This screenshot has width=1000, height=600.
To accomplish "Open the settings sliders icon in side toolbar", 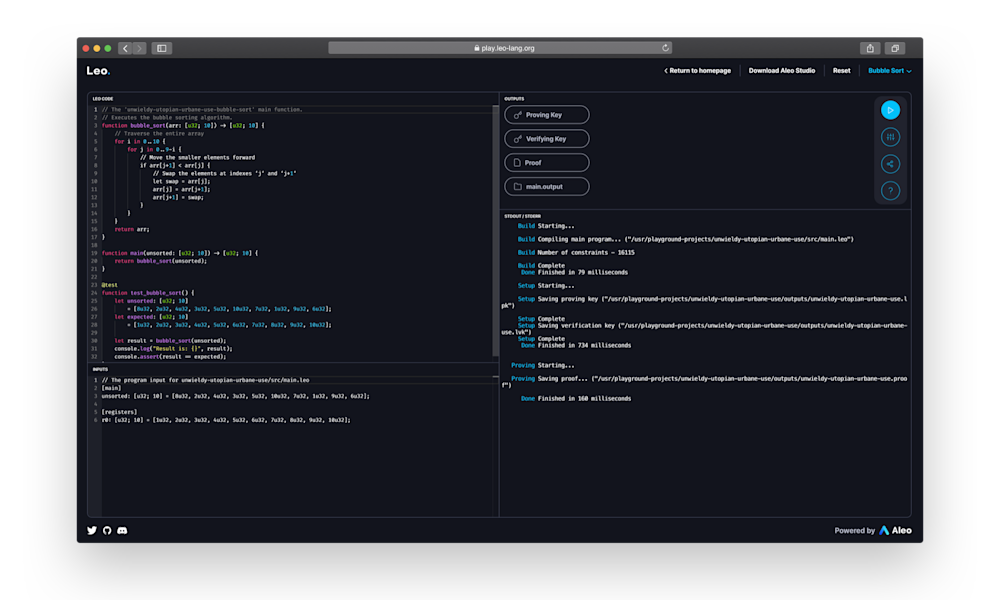I will coord(890,137).
